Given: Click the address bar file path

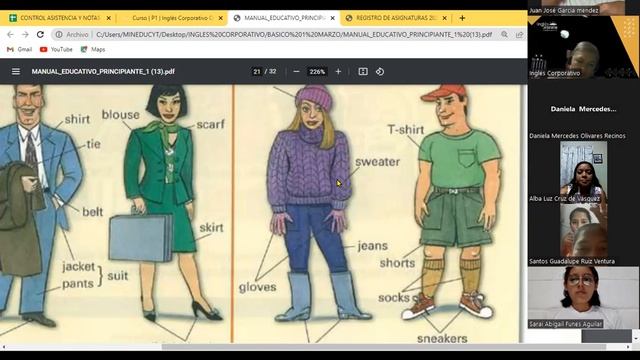Looking at the screenshot, I should coord(294,35).
